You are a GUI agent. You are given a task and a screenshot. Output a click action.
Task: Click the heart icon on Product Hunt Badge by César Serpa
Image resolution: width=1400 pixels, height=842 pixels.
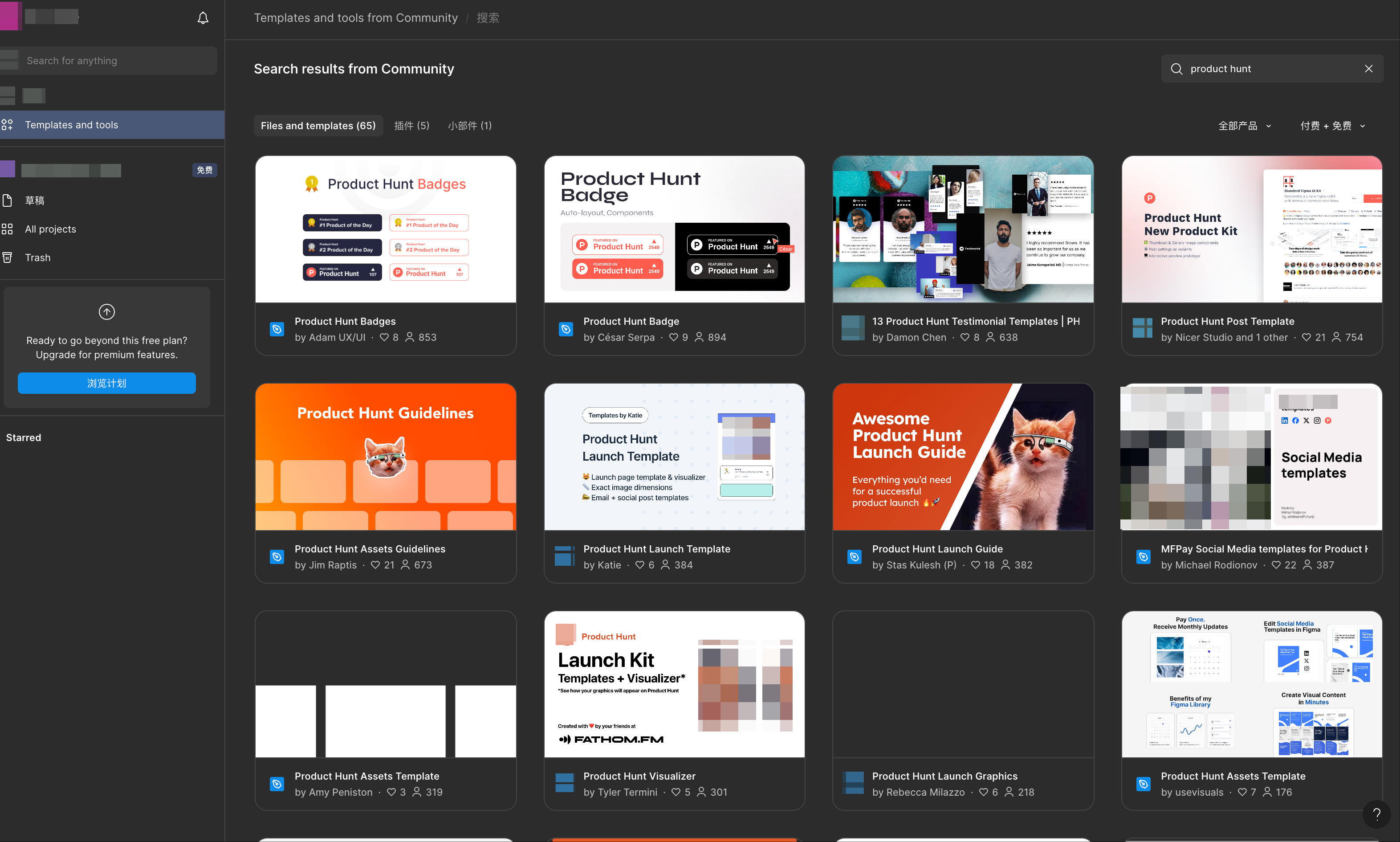pyautogui.click(x=673, y=337)
